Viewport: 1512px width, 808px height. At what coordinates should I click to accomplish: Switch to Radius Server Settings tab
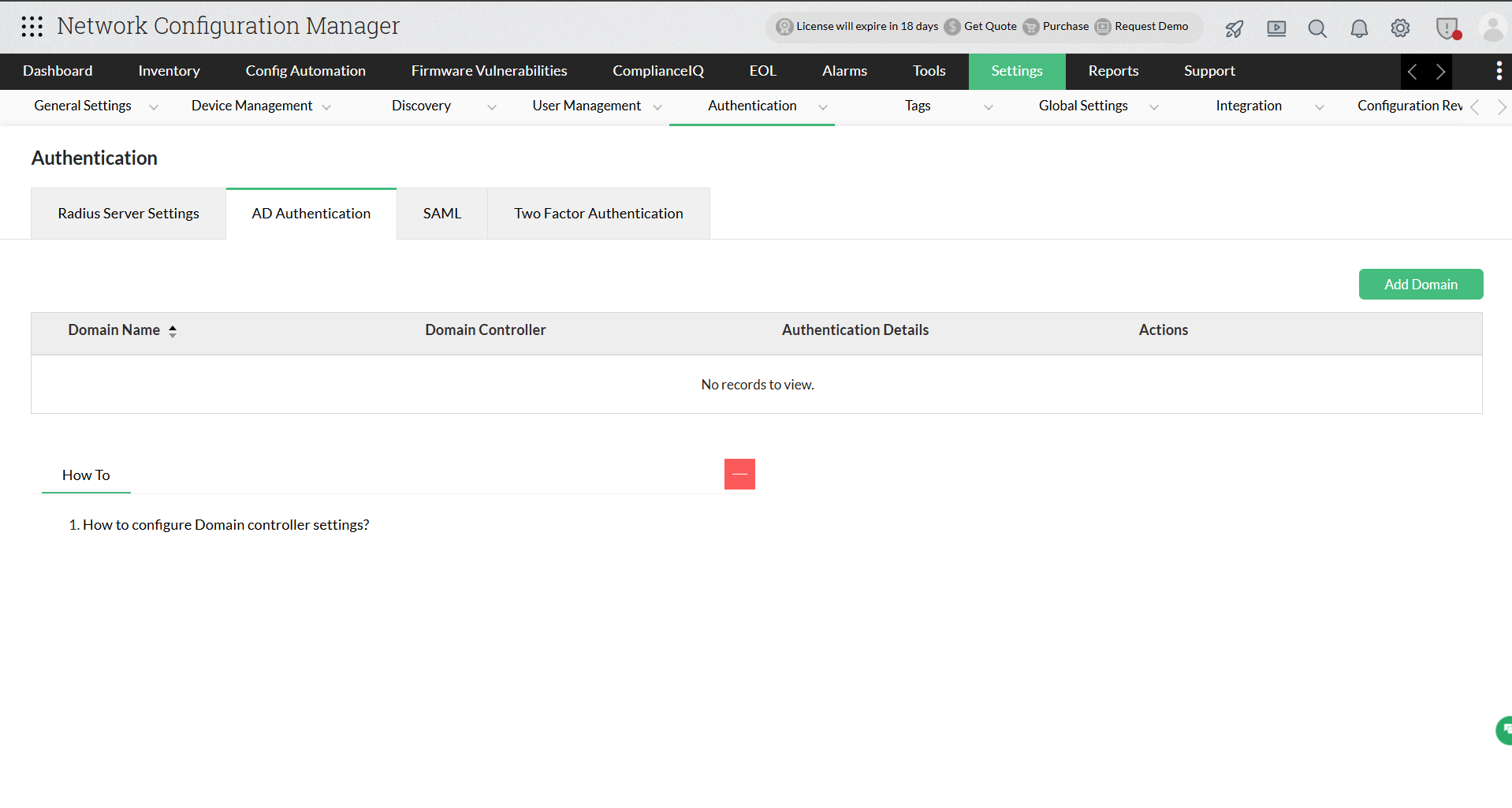pos(128,214)
